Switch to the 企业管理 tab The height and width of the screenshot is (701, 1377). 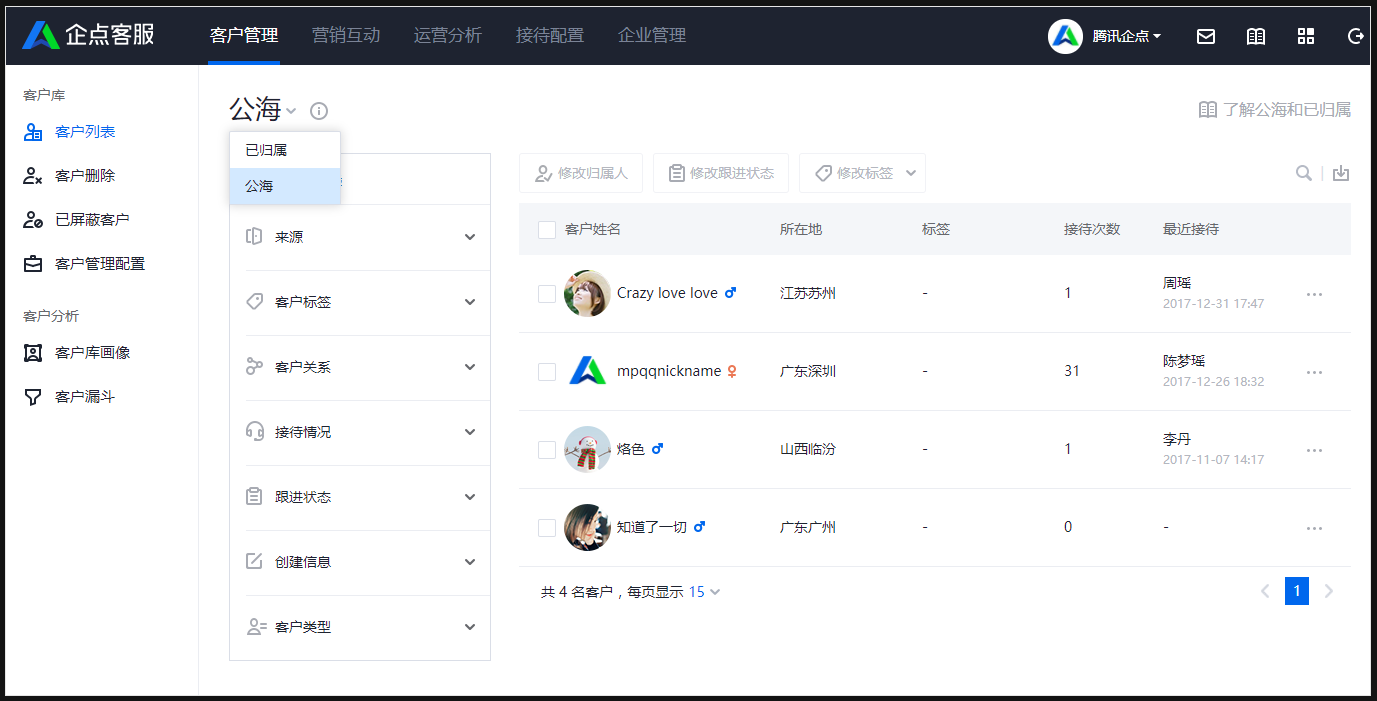pos(652,36)
